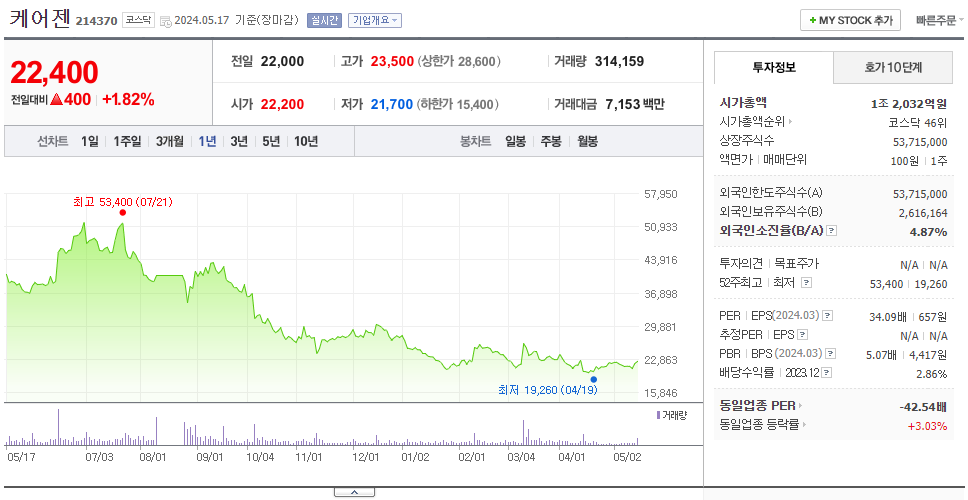Viewport: 968px width, 500px height.
Task: Click the 고가 value 23,500
Action: 392,62
